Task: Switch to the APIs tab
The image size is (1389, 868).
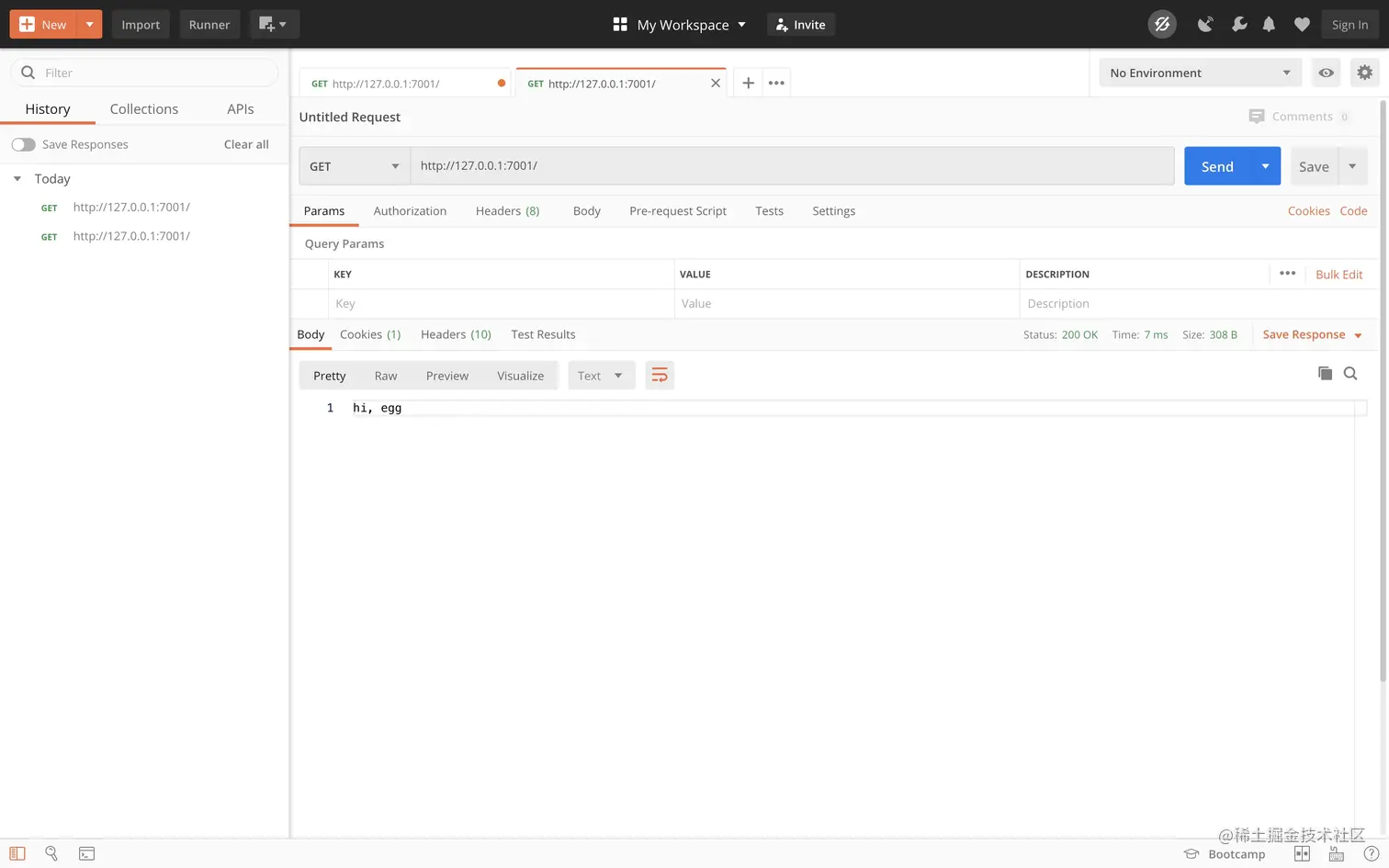Action: pos(241,108)
